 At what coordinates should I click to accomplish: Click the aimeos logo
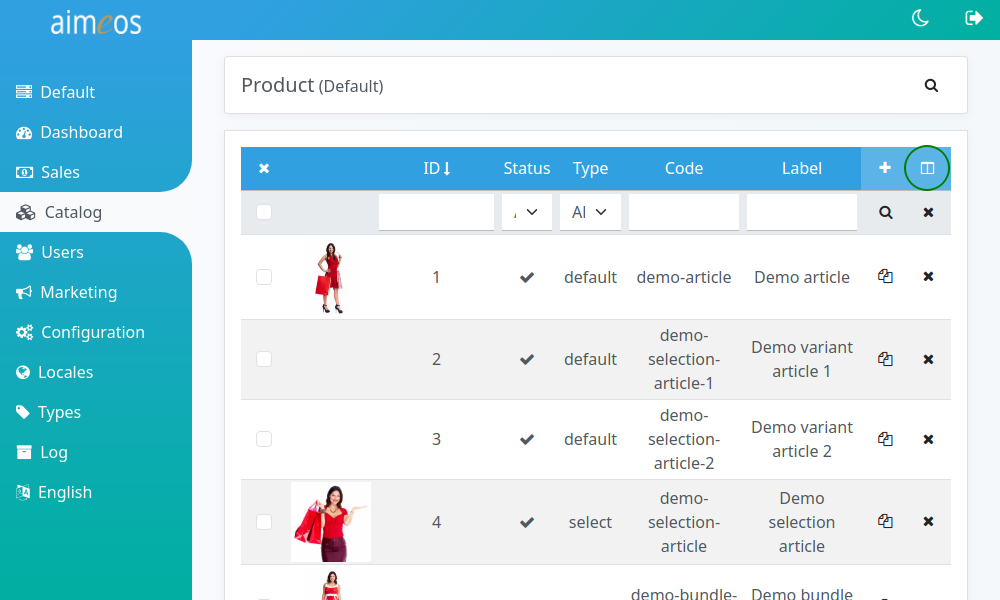(96, 23)
